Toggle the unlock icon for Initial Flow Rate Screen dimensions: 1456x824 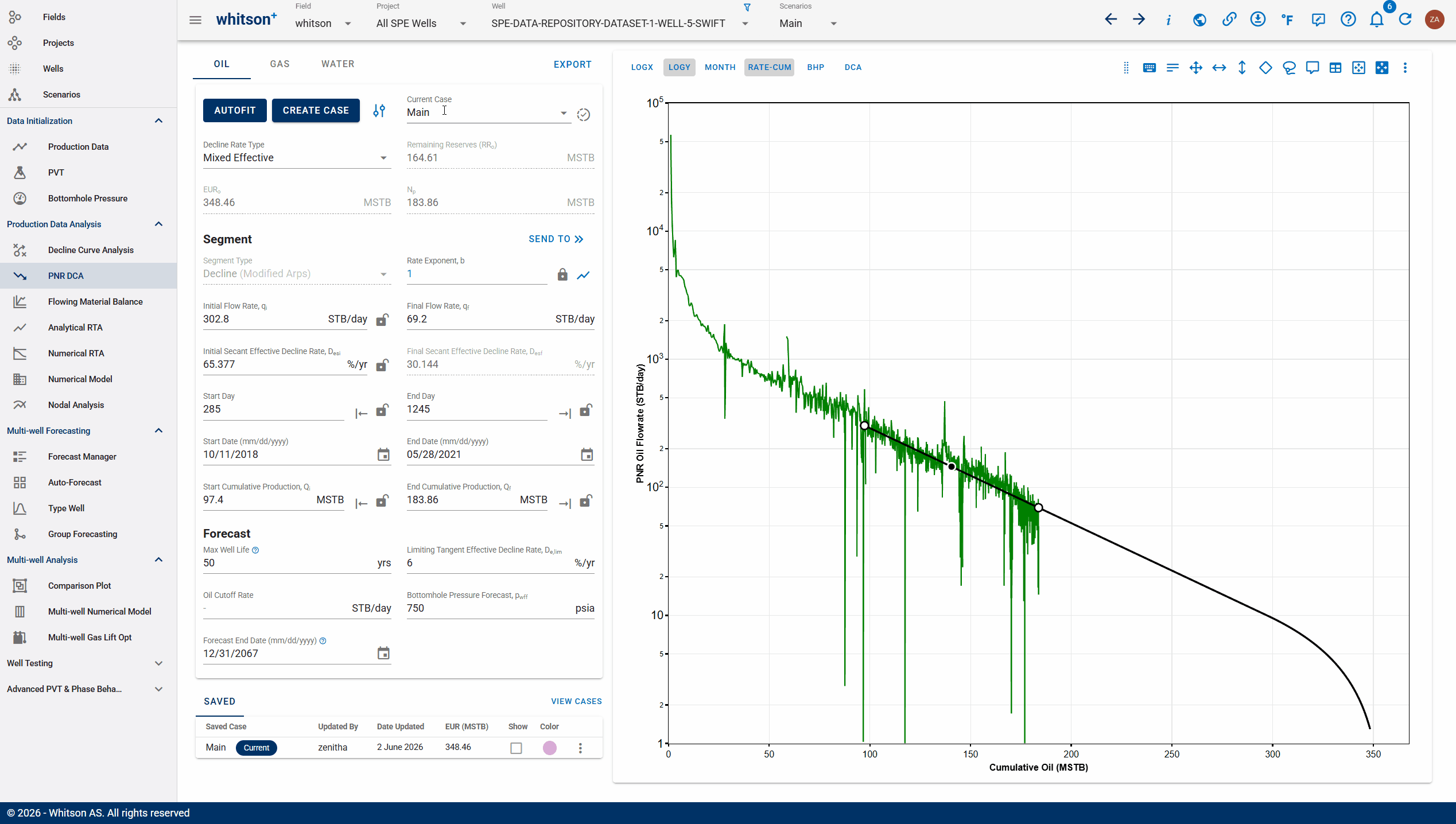(382, 320)
